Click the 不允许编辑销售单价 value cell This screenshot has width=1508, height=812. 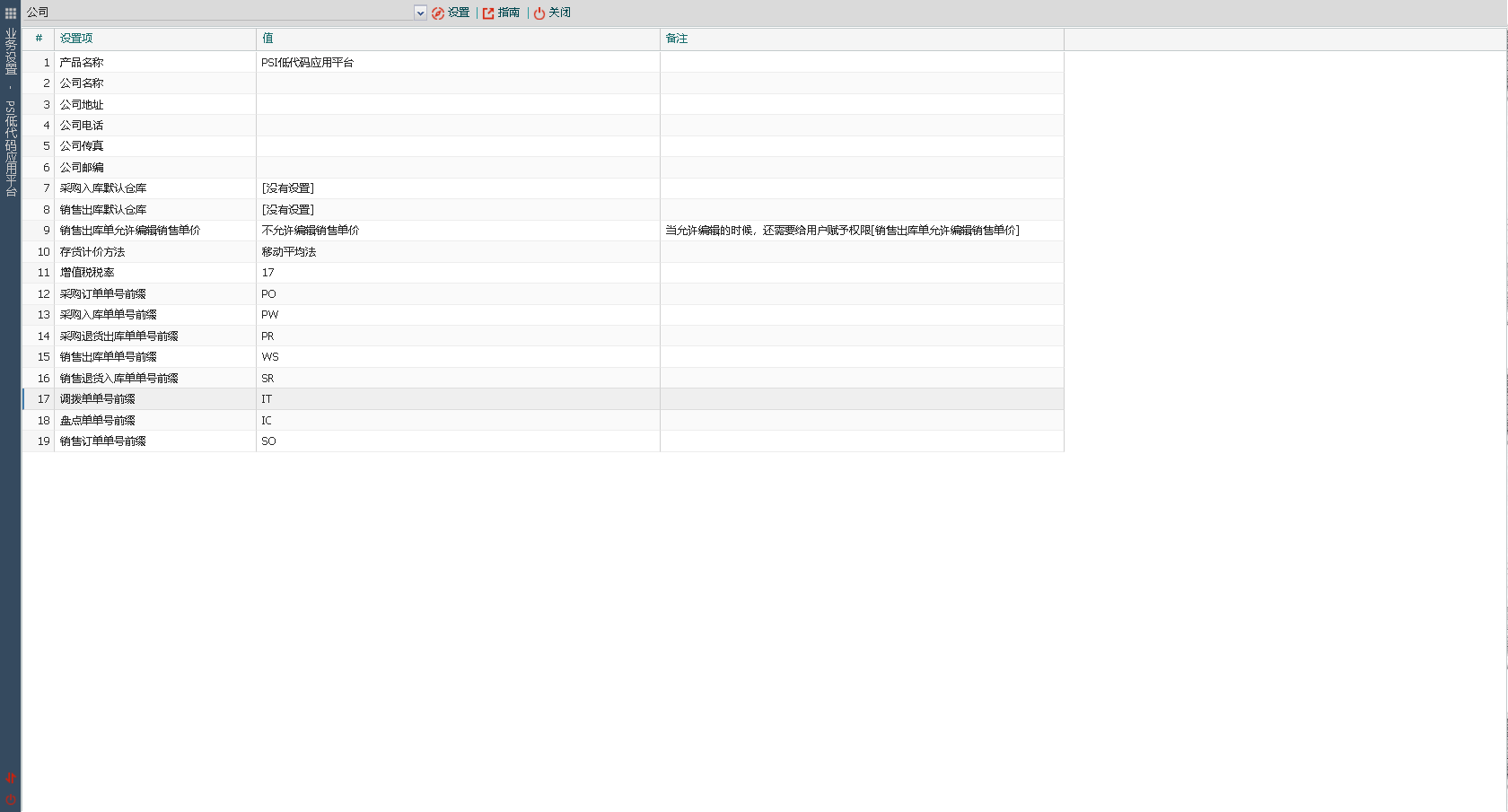[311, 231]
